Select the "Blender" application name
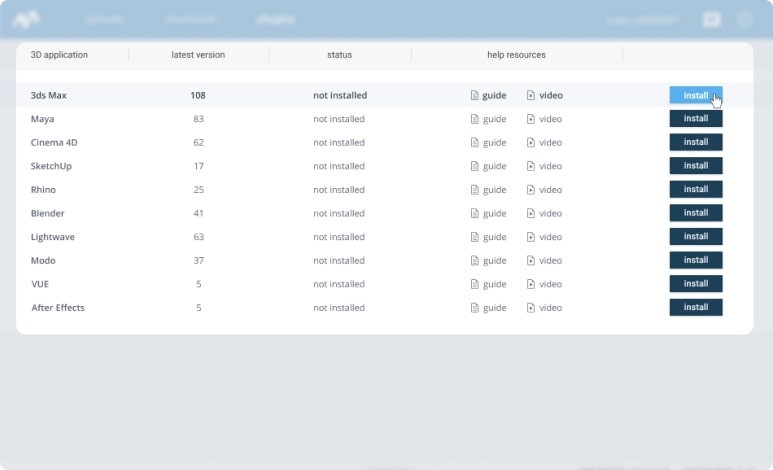Screen dimensions: 773x470 click(x=47, y=214)
